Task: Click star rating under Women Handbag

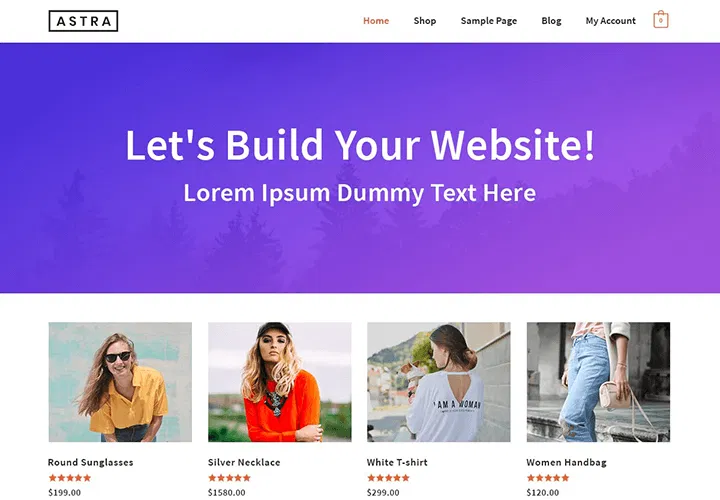Action: coord(548,478)
